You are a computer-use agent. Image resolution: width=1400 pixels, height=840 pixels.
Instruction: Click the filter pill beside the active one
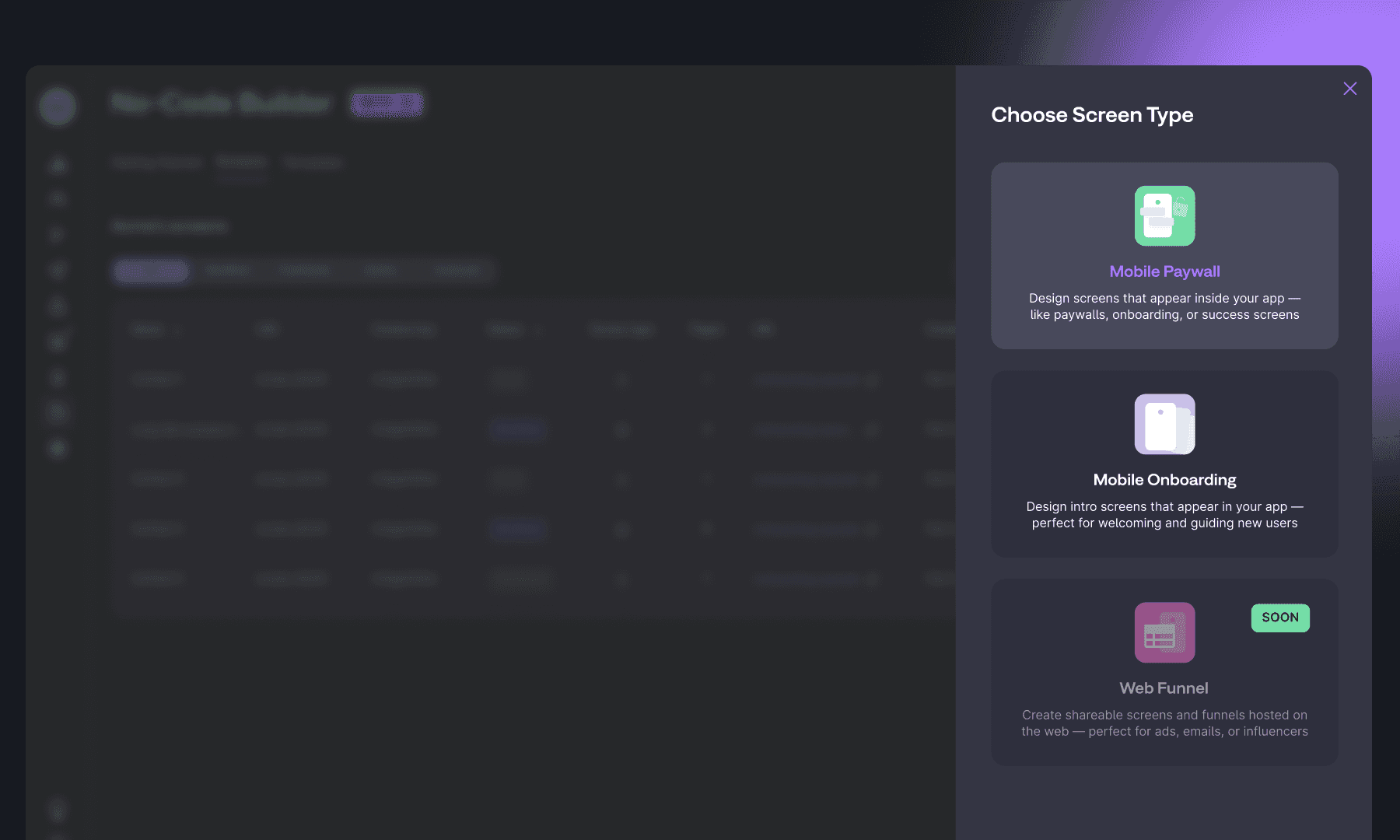(228, 270)
